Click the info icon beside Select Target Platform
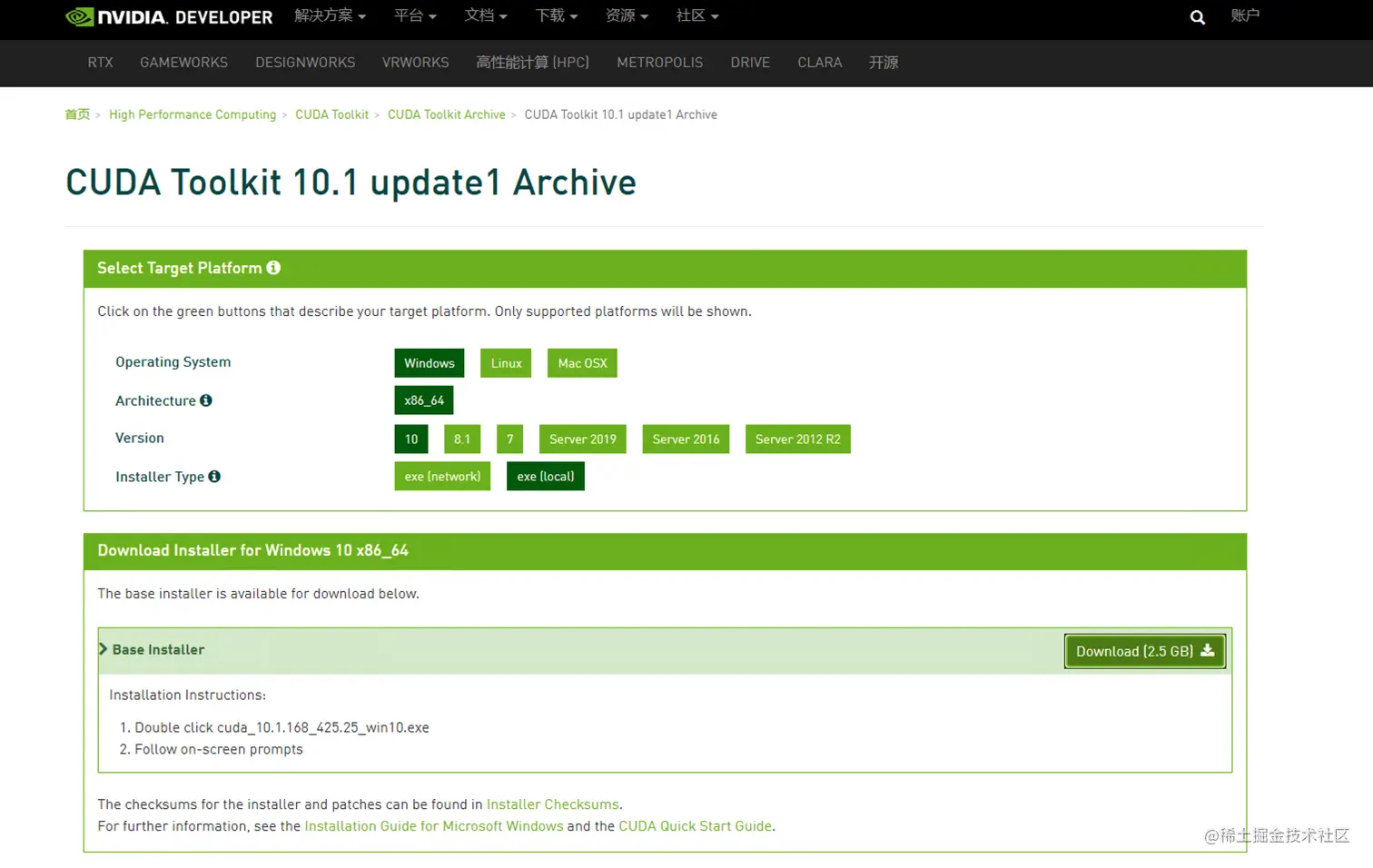1373x868 pixels. coord(273,268)
